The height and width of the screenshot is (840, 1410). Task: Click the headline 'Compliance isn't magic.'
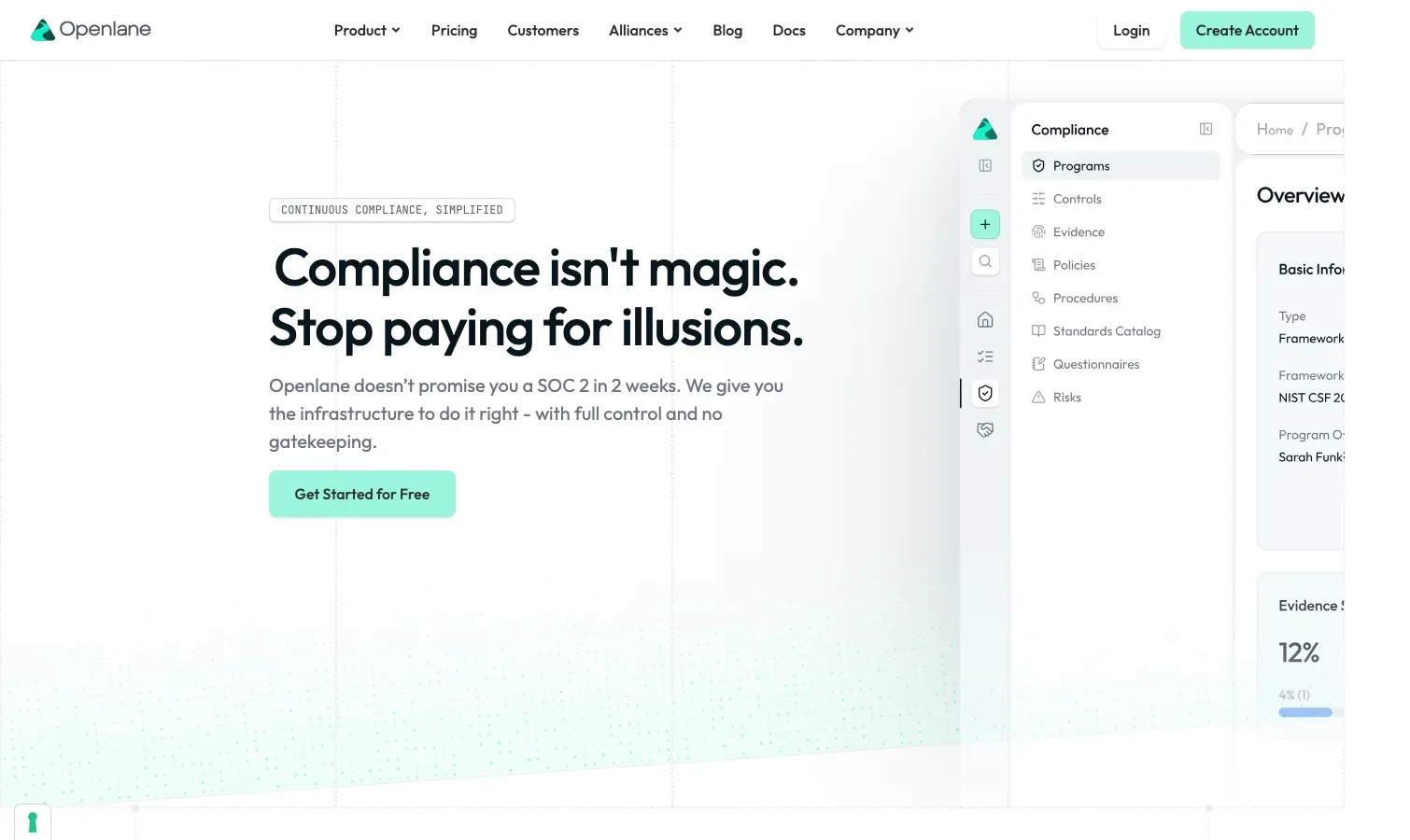pos(537,269)
